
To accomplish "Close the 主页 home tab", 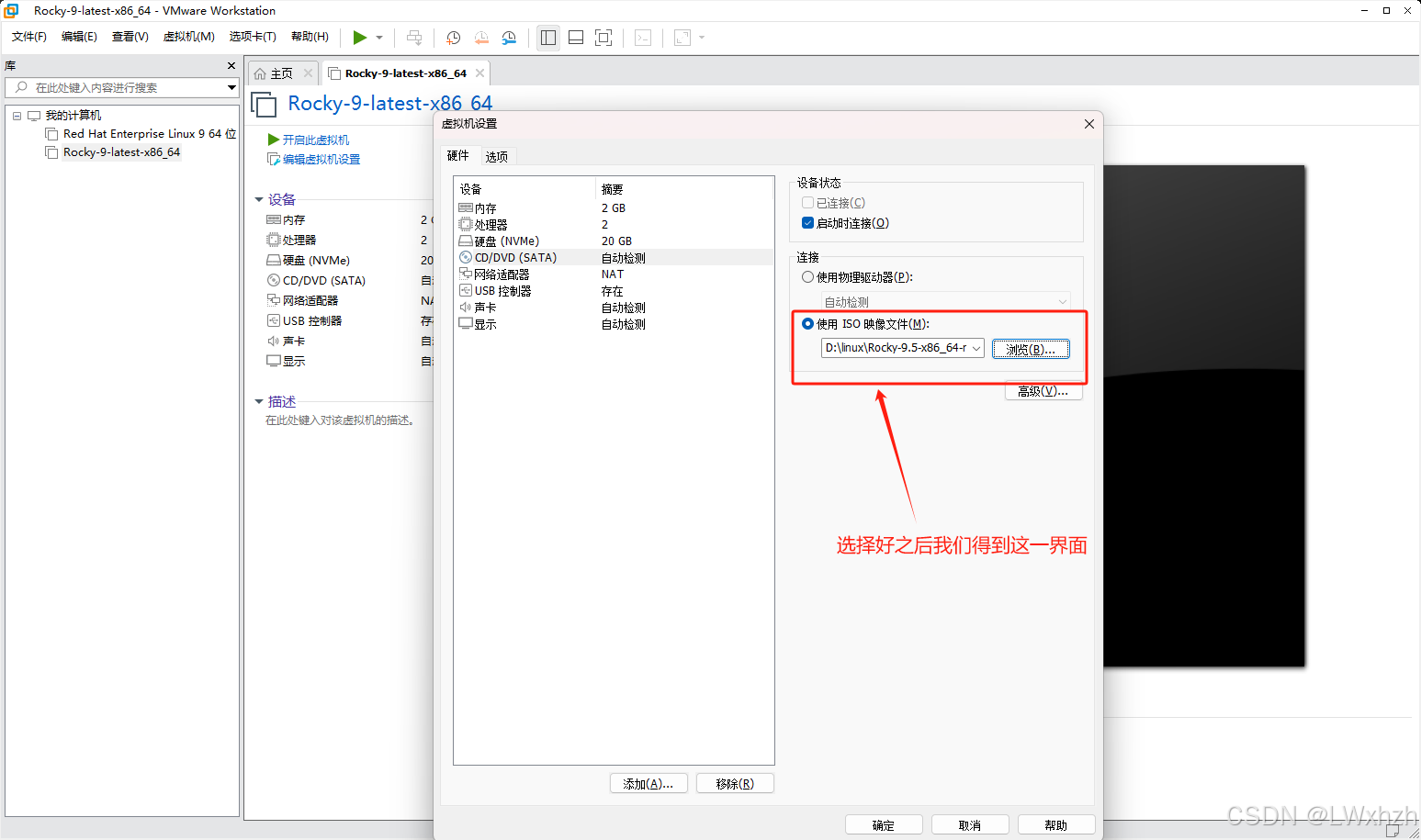I will pos(308,73).
